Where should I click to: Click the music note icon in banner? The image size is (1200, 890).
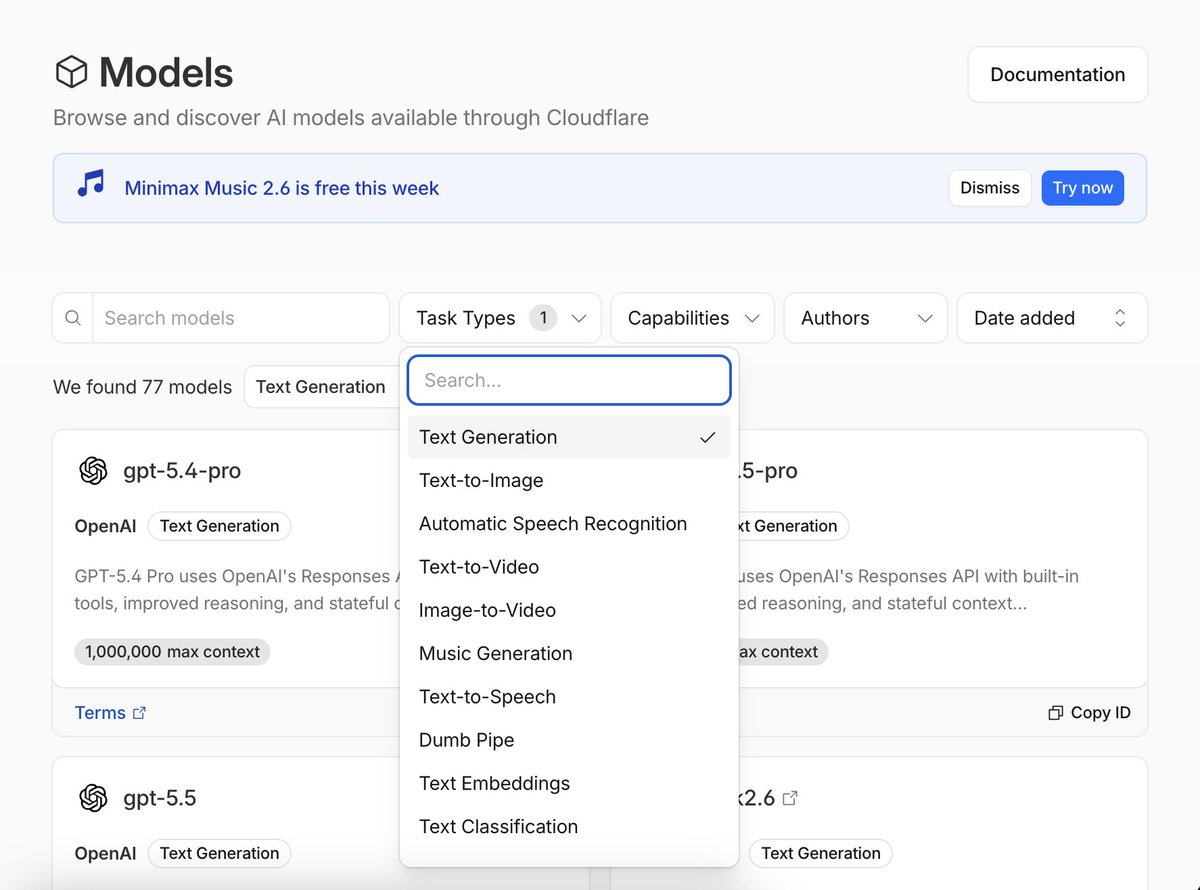coord(91,184)
